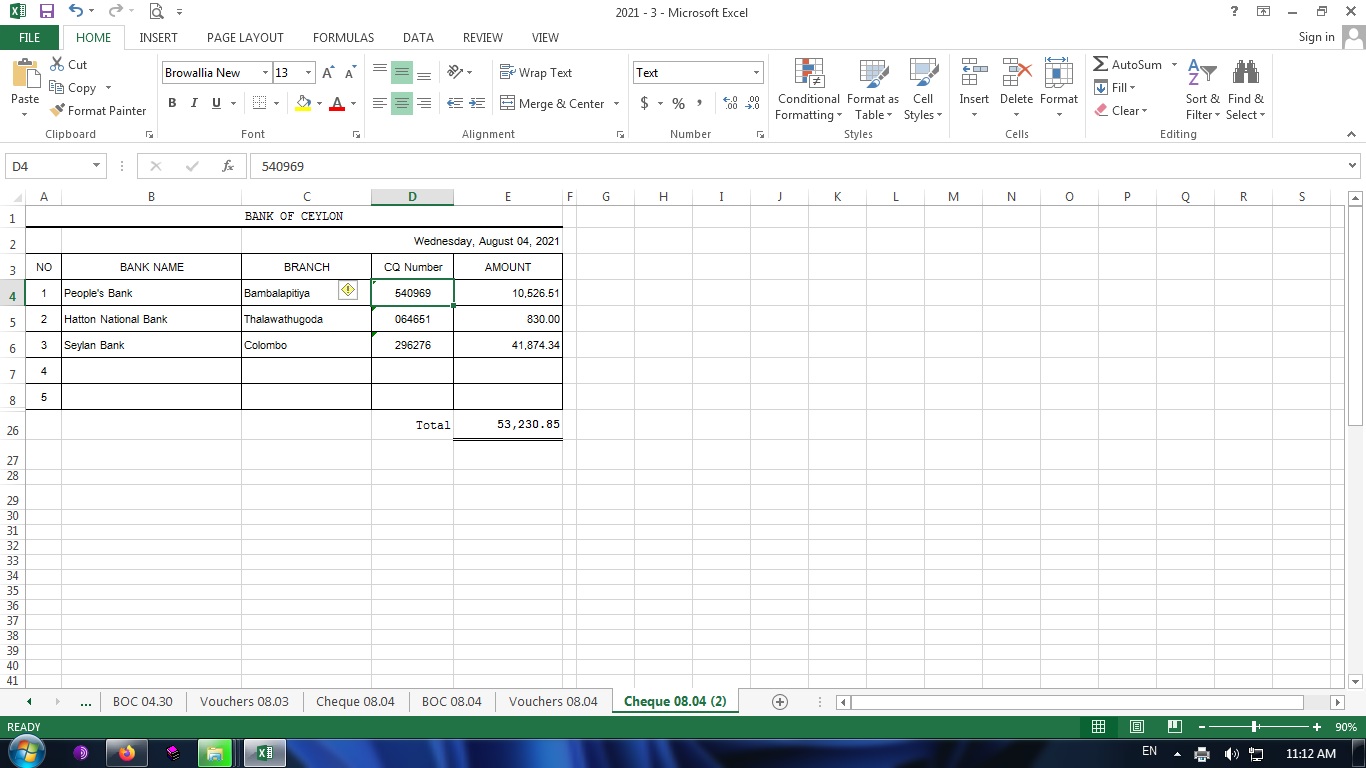Toggle Underline formatting
The width and height of the screenshot is (1366, 768).
point(215,103)
